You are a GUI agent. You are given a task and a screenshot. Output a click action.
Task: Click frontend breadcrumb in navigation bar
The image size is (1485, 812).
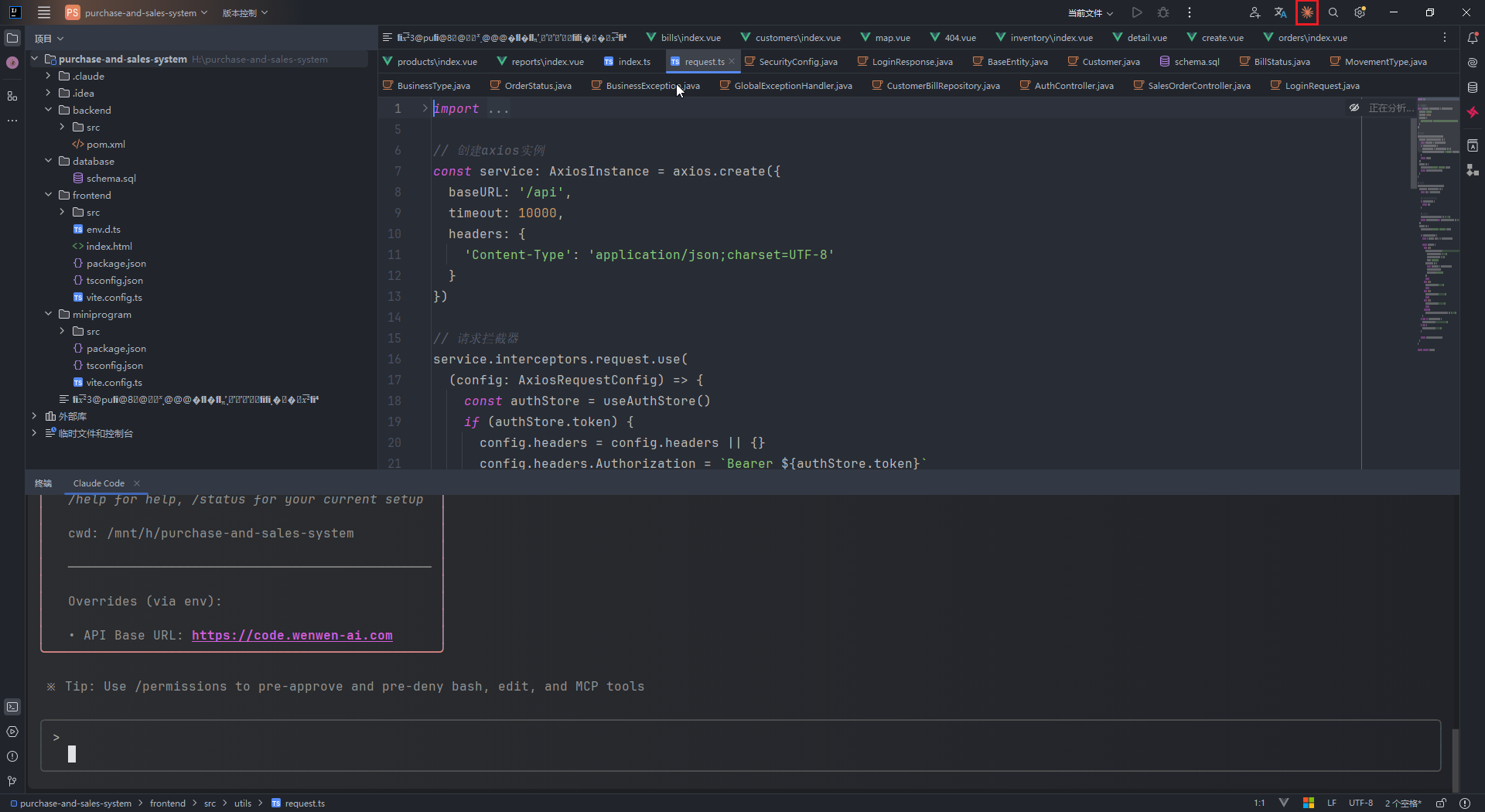[167, 803]
